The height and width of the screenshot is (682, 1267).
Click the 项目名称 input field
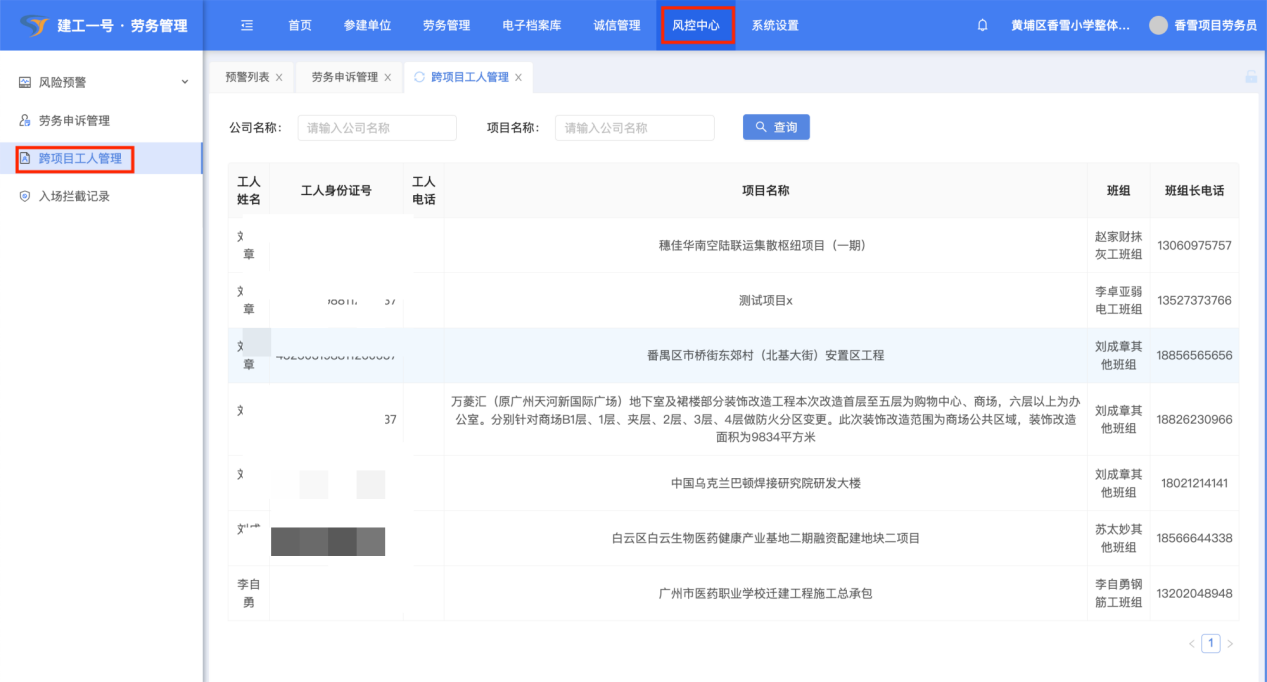click(634, 128)
